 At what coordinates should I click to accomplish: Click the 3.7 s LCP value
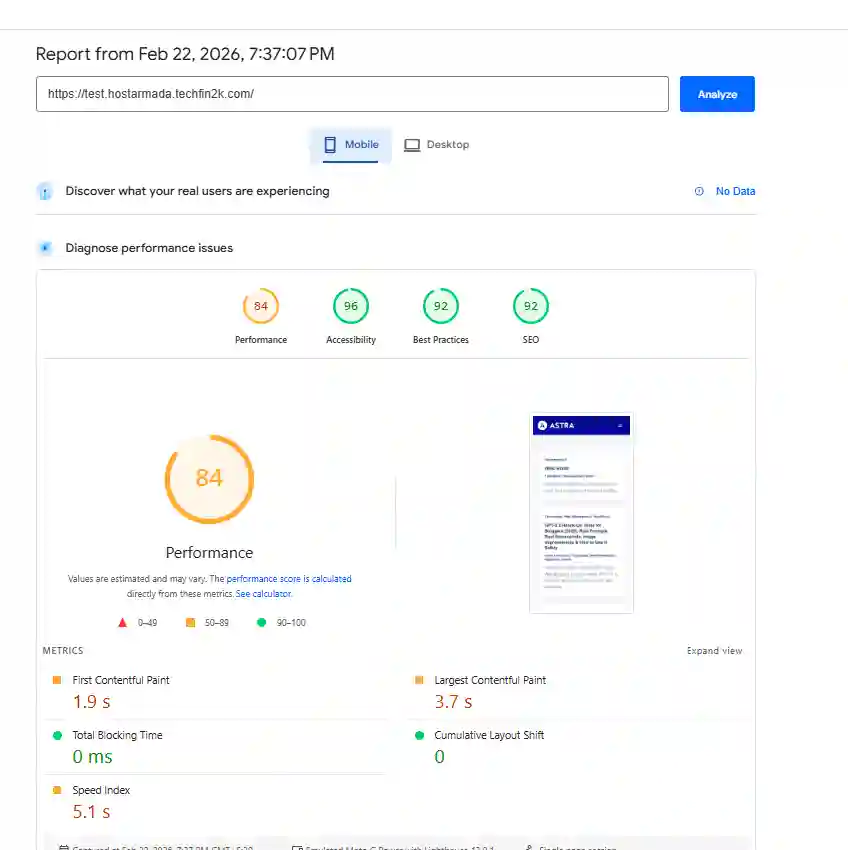click(x=453, y=702)
